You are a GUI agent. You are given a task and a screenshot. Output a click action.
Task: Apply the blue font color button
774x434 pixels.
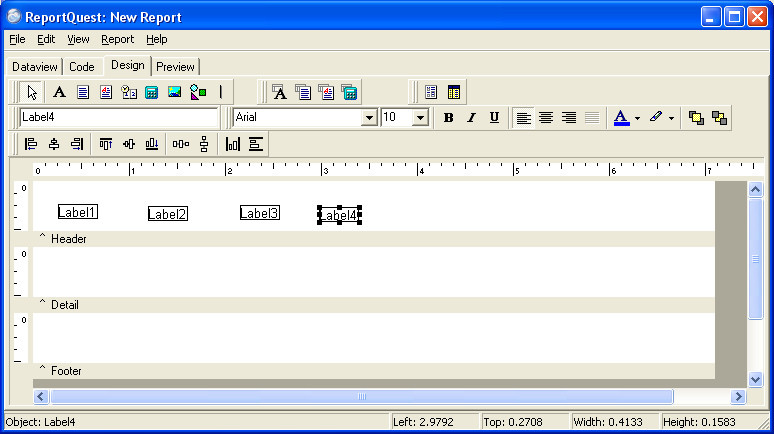621,118
